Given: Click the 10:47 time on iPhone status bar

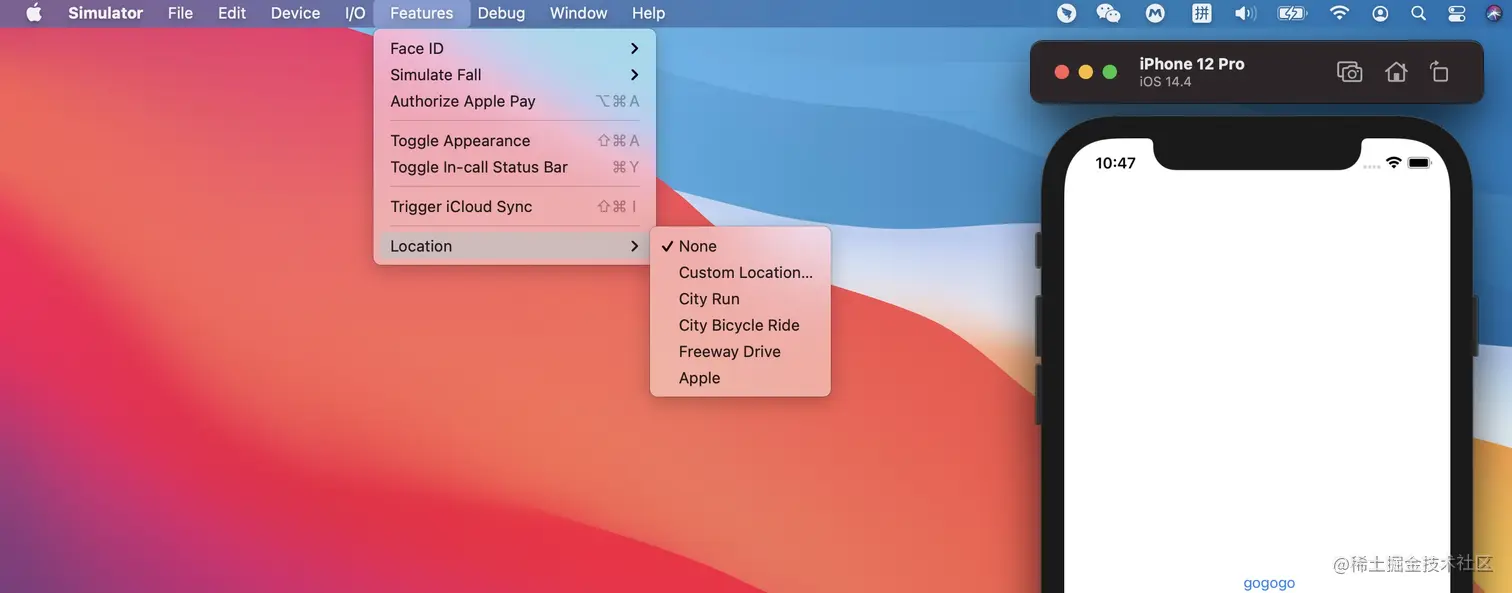Looking at the screenshot, I should [1115, 163].
